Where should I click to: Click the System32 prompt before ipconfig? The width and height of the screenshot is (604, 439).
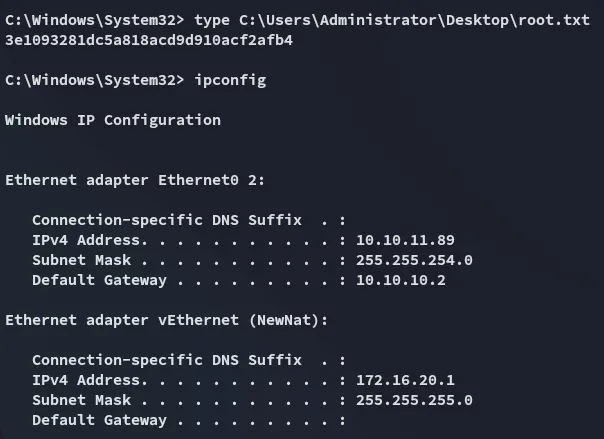(x=90, y=79)
